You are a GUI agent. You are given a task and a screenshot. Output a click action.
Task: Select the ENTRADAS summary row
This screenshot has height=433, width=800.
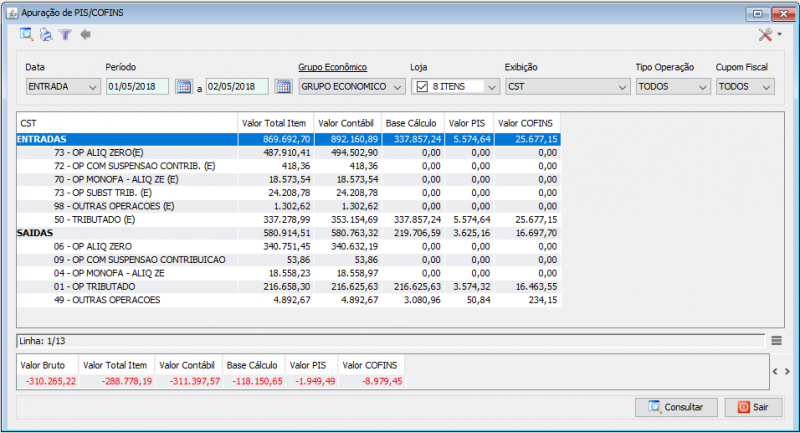pyautogui.click(x=289, y=139)
